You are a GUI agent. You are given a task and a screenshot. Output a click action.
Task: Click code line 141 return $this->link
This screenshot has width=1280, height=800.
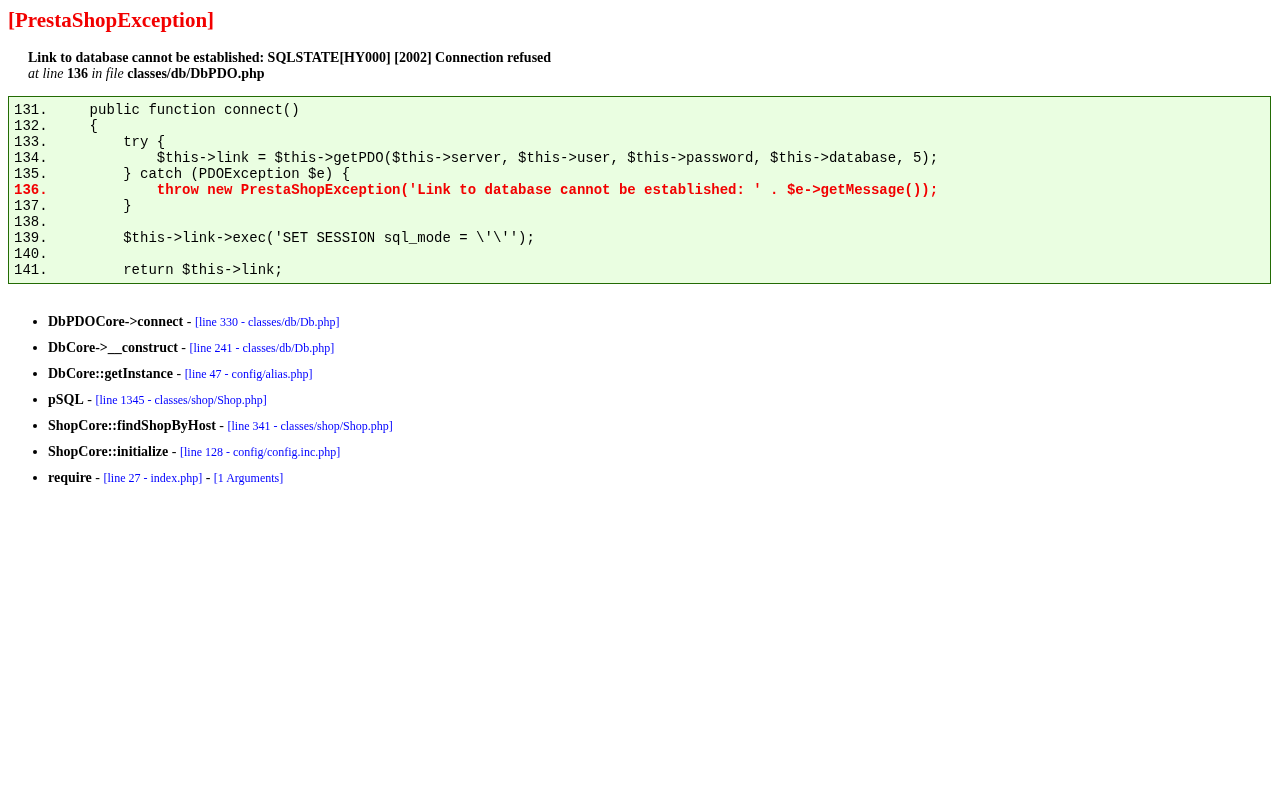[148, 270]
